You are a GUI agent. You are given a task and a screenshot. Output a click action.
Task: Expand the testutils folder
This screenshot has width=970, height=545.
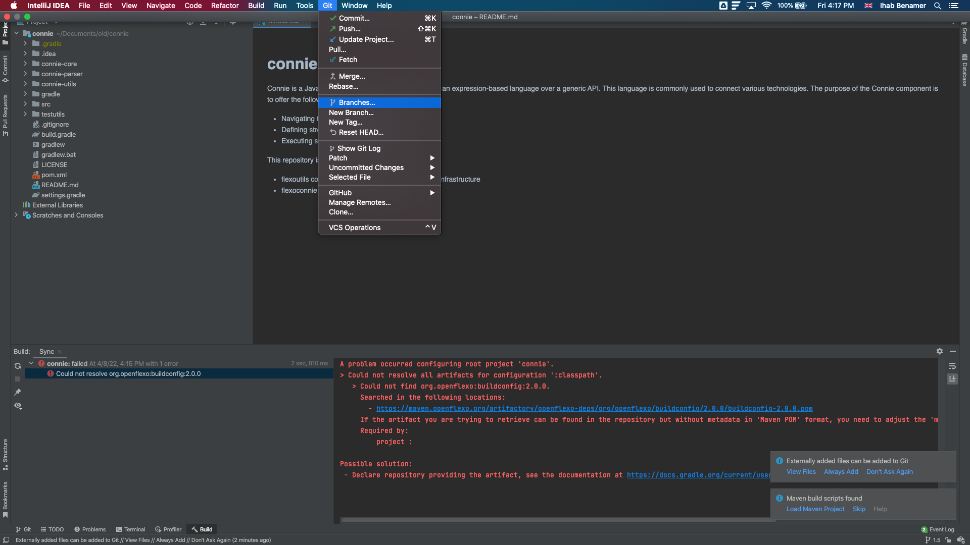[25, 114]
